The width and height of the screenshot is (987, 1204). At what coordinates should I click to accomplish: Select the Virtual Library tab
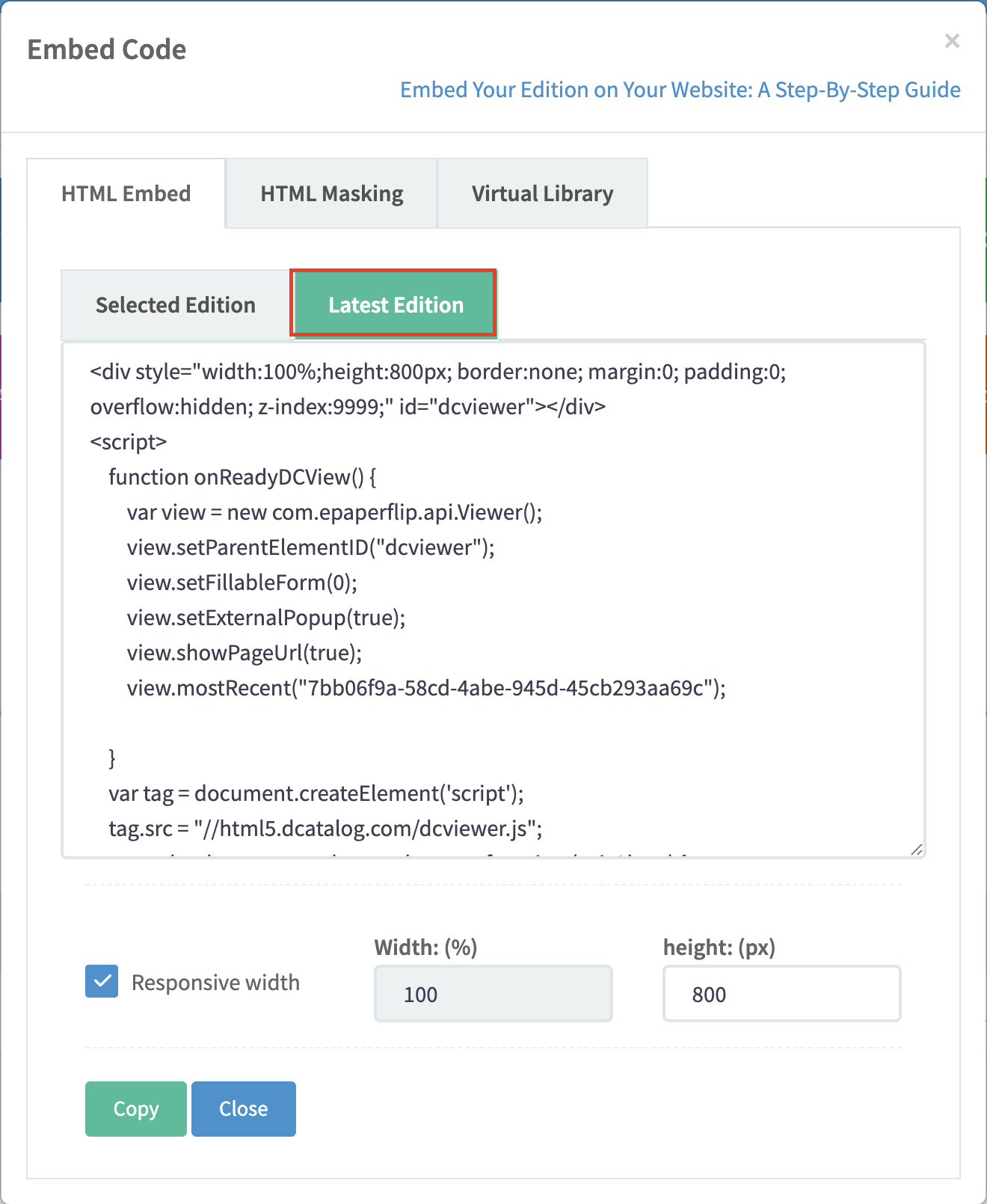pos(542,194)
